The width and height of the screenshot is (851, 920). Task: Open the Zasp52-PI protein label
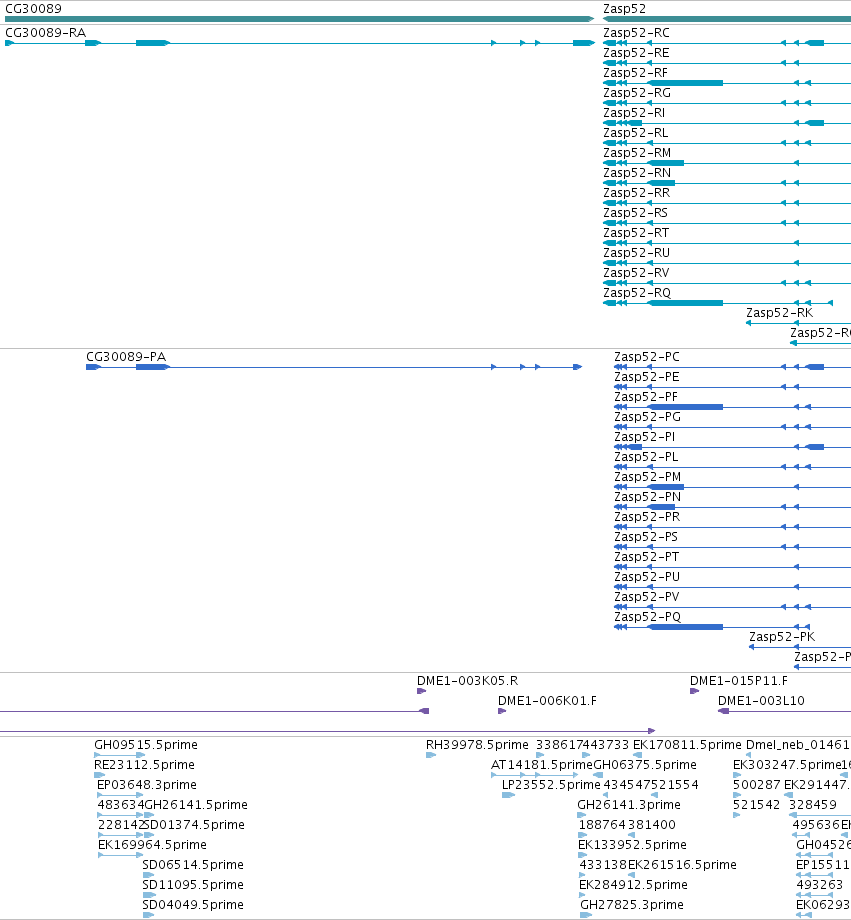pyautogui.click(x=644, y=437)
